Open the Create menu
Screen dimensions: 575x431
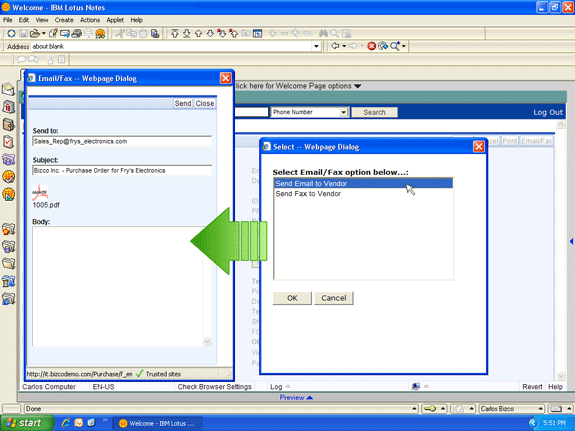click(64, 20)
